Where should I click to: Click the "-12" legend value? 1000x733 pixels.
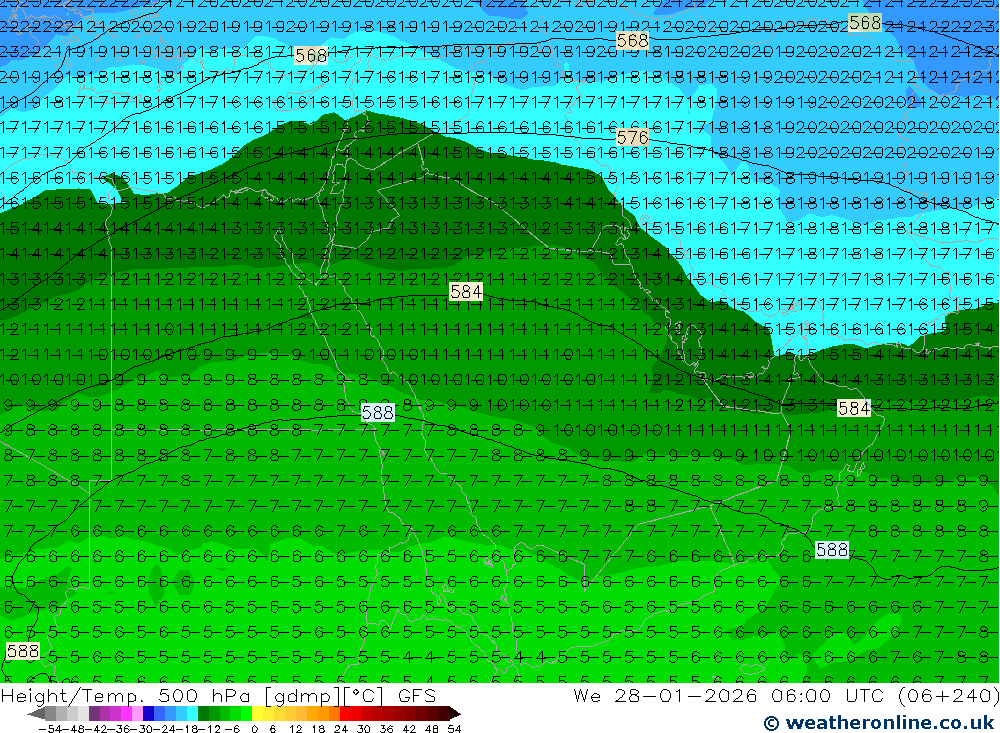coord(210,729)
